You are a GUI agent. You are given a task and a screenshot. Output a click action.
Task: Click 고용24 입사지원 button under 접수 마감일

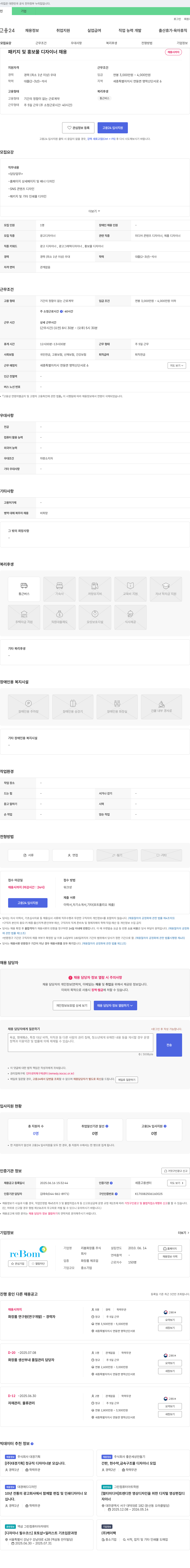tap(27, 903)
